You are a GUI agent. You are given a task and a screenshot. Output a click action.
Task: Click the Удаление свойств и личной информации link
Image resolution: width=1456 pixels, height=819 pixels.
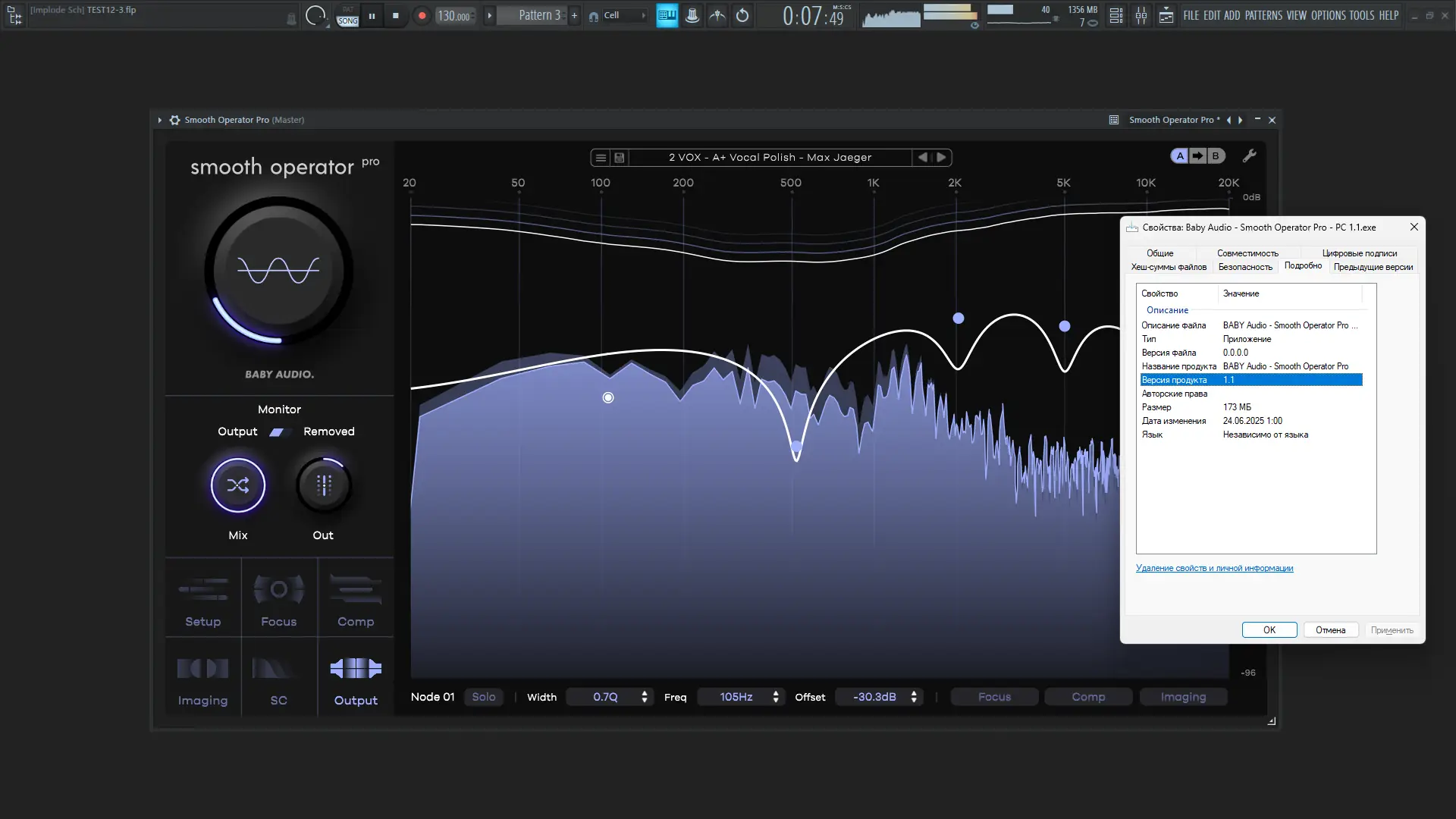point(1214,569)
